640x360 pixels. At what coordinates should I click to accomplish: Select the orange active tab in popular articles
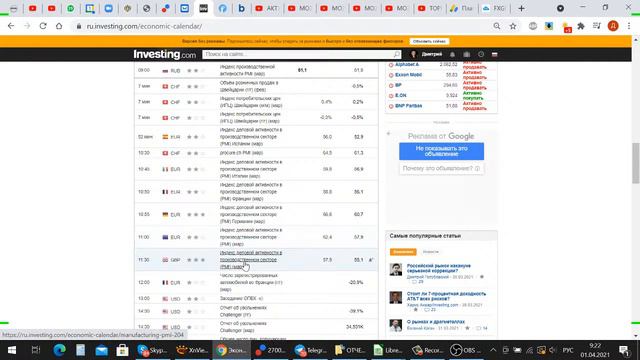[x=403, y=252]
